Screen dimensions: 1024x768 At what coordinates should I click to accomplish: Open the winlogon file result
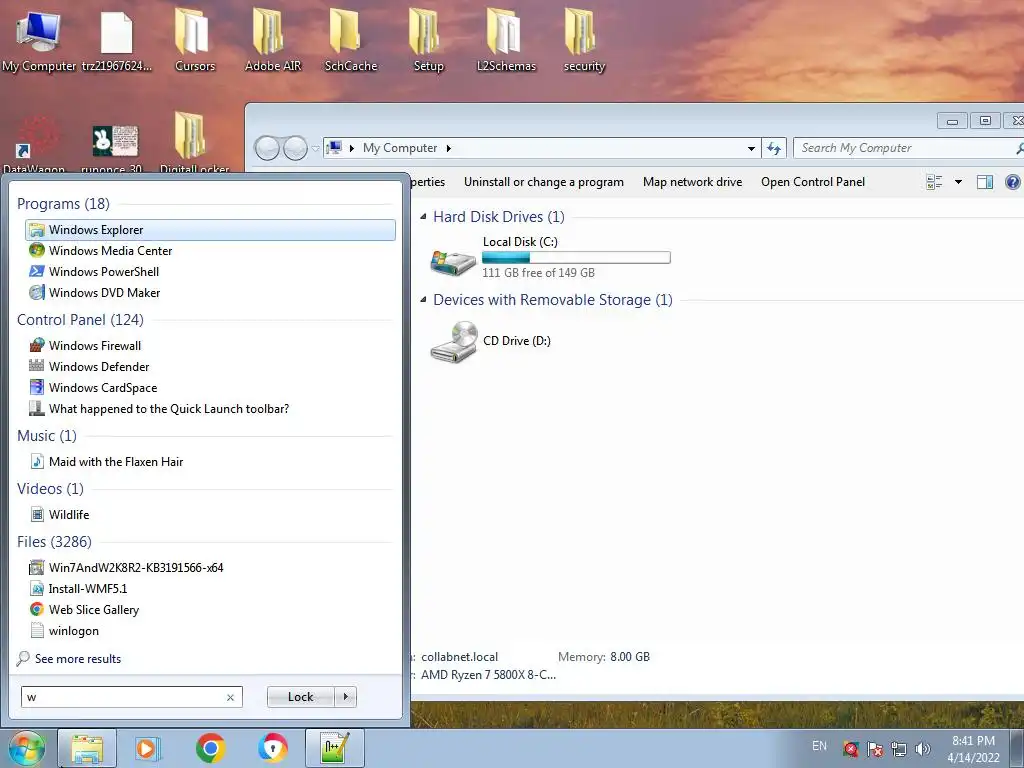click(x=210, y=631)
